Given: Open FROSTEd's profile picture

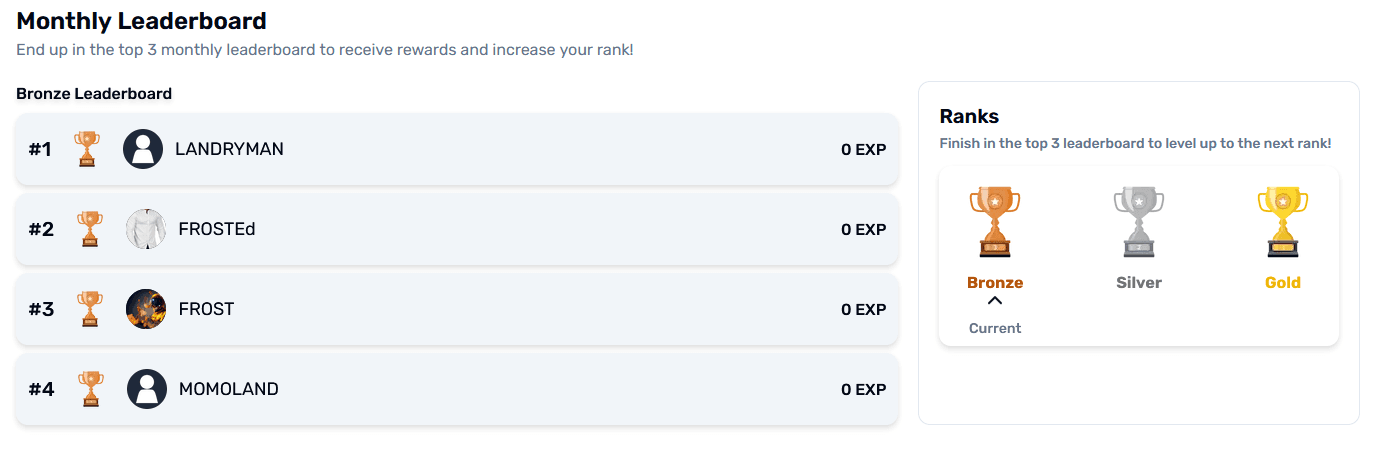Looking at the screenshot, I should coord(146,229).
